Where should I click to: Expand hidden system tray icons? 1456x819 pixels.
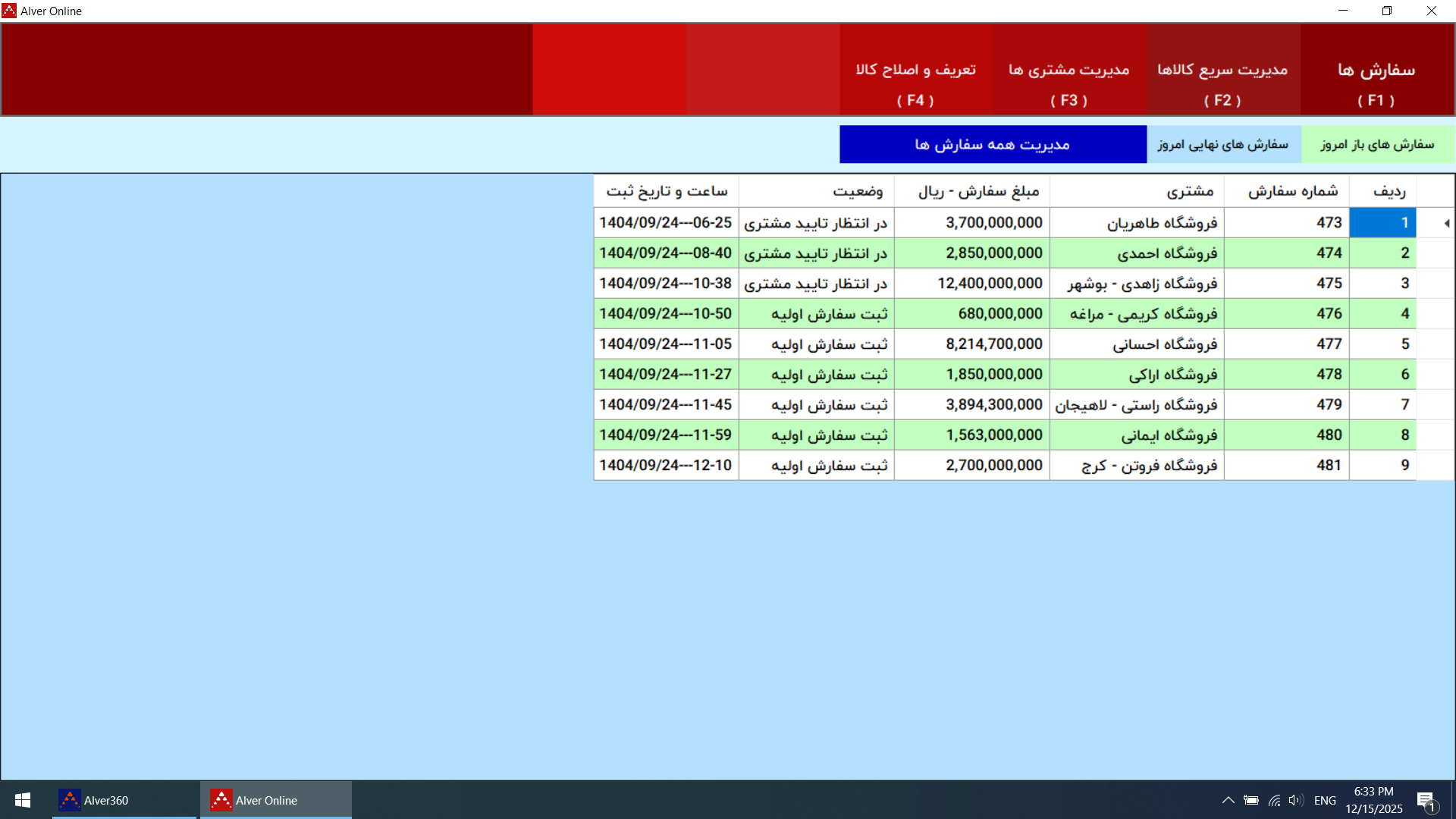(1228, 799)
